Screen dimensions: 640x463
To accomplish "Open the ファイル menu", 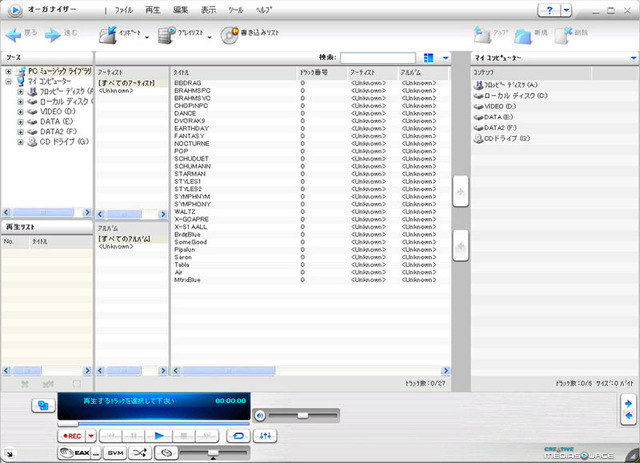I will (x=124, y=10).
